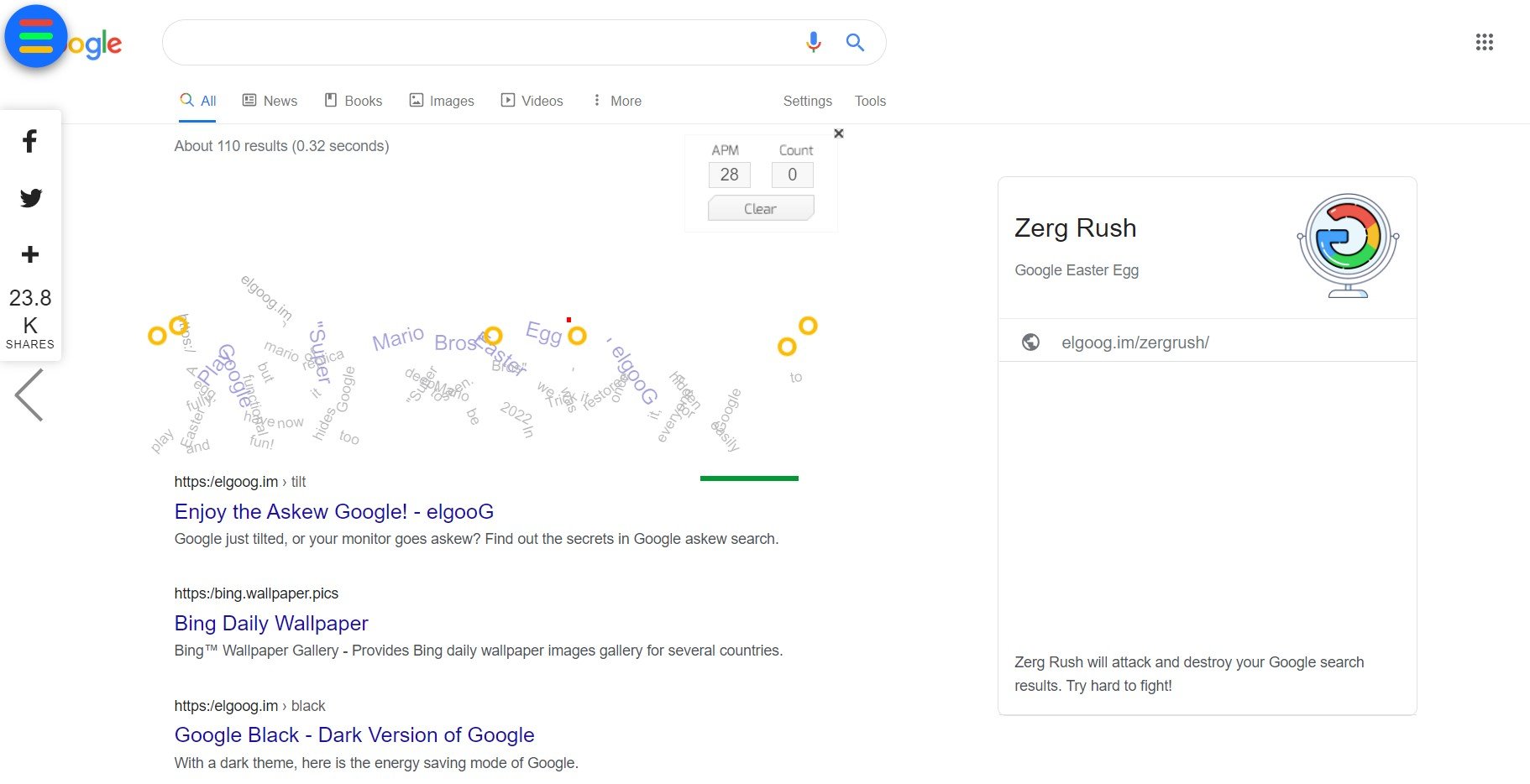Viewport: 1530px width, 784px height.
Task: Open the colorful striped hamburger menu button
Action: click(x=35, y=36)
